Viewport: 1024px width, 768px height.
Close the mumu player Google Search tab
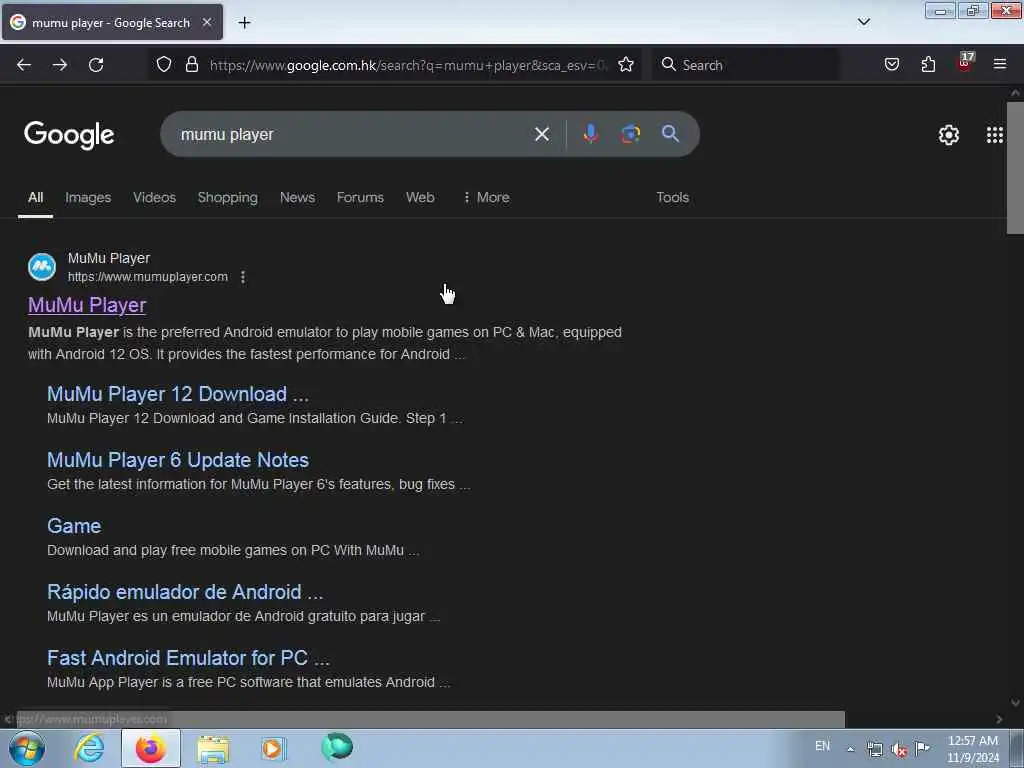click(x=207, y=22)
